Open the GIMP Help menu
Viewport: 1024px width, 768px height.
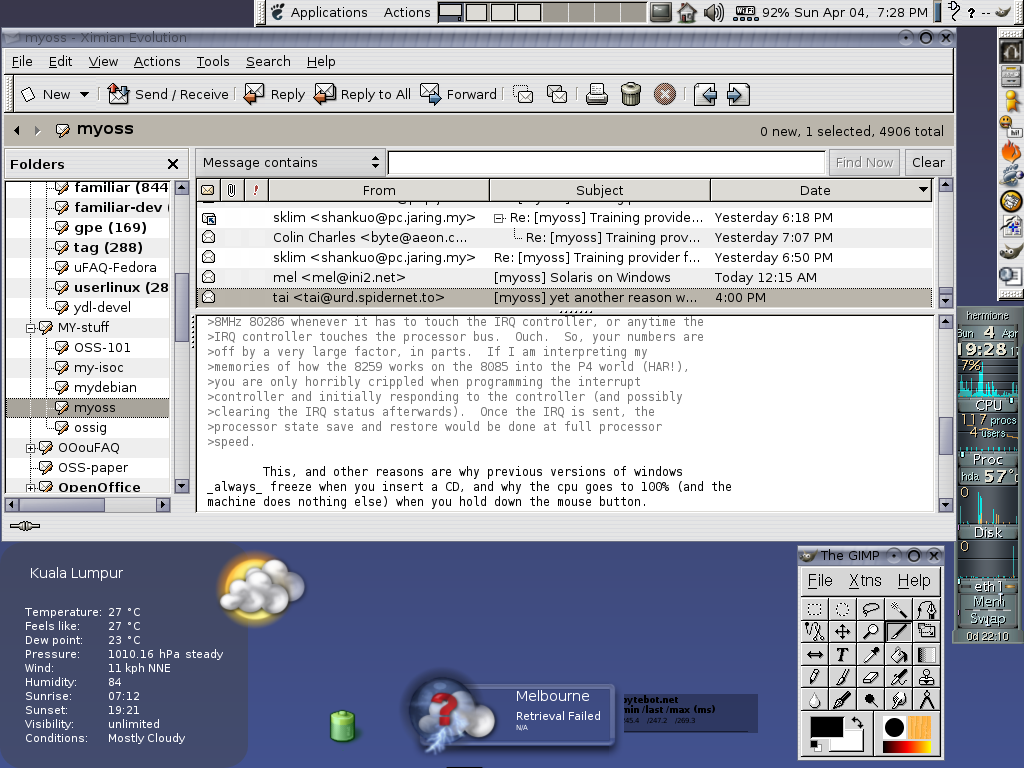click(x=914, y=580)
